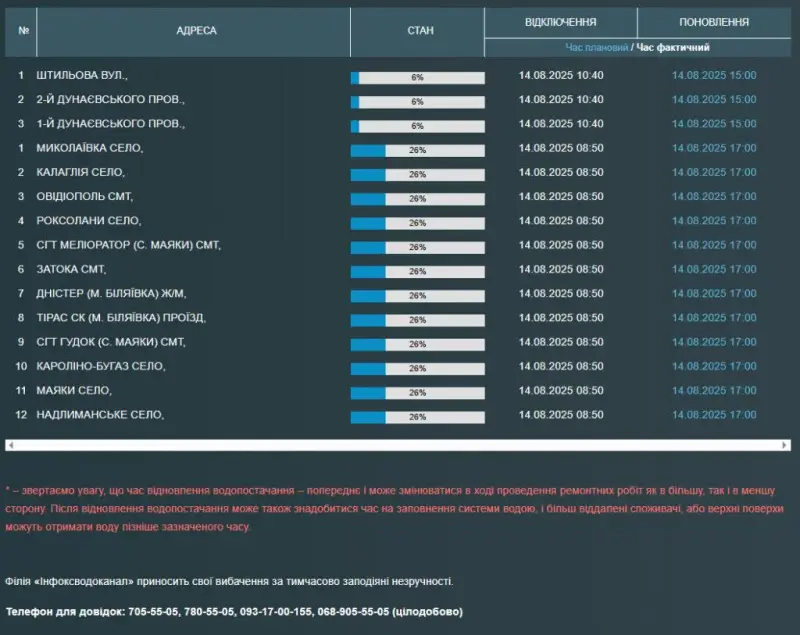The height and width of the screenshot is (635, 800).
Task: Click the КАЛАГЛІЯ СЕЛО disconnection time
Action: click(x=561, y=172)
